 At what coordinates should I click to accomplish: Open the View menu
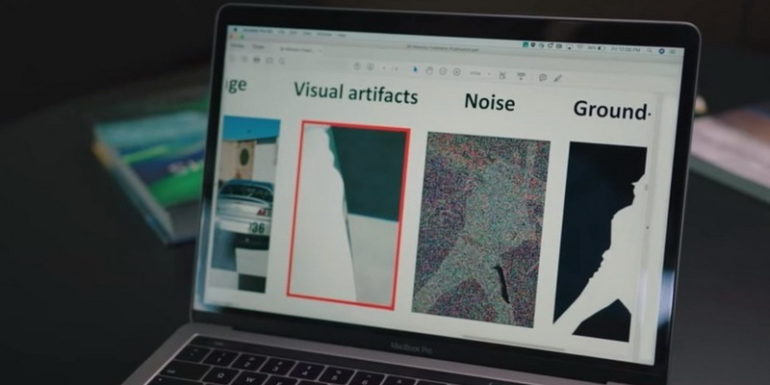coord(307,33)
